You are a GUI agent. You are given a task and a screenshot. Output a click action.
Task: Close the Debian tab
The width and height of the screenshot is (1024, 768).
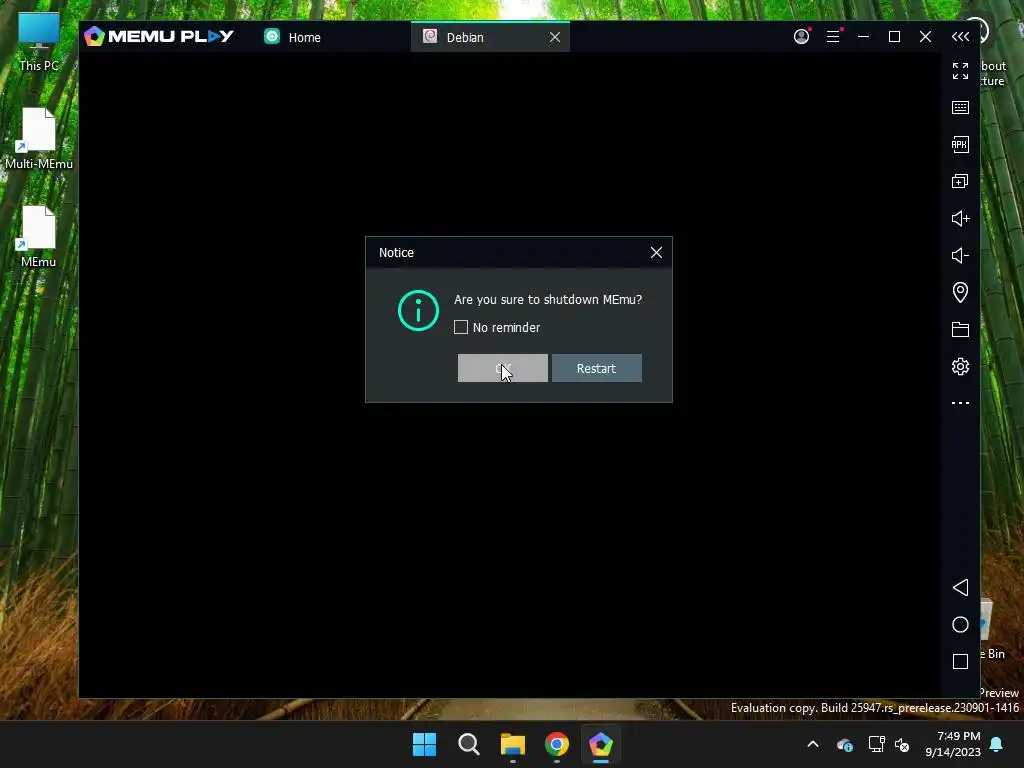point(554,37)
